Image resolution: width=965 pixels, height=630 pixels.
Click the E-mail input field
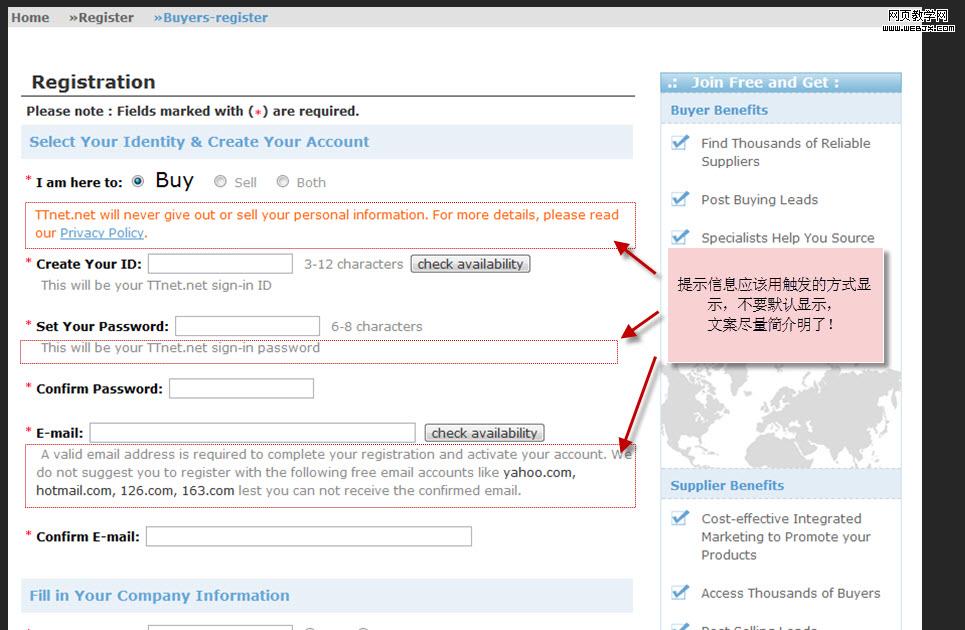coord(252,433)
